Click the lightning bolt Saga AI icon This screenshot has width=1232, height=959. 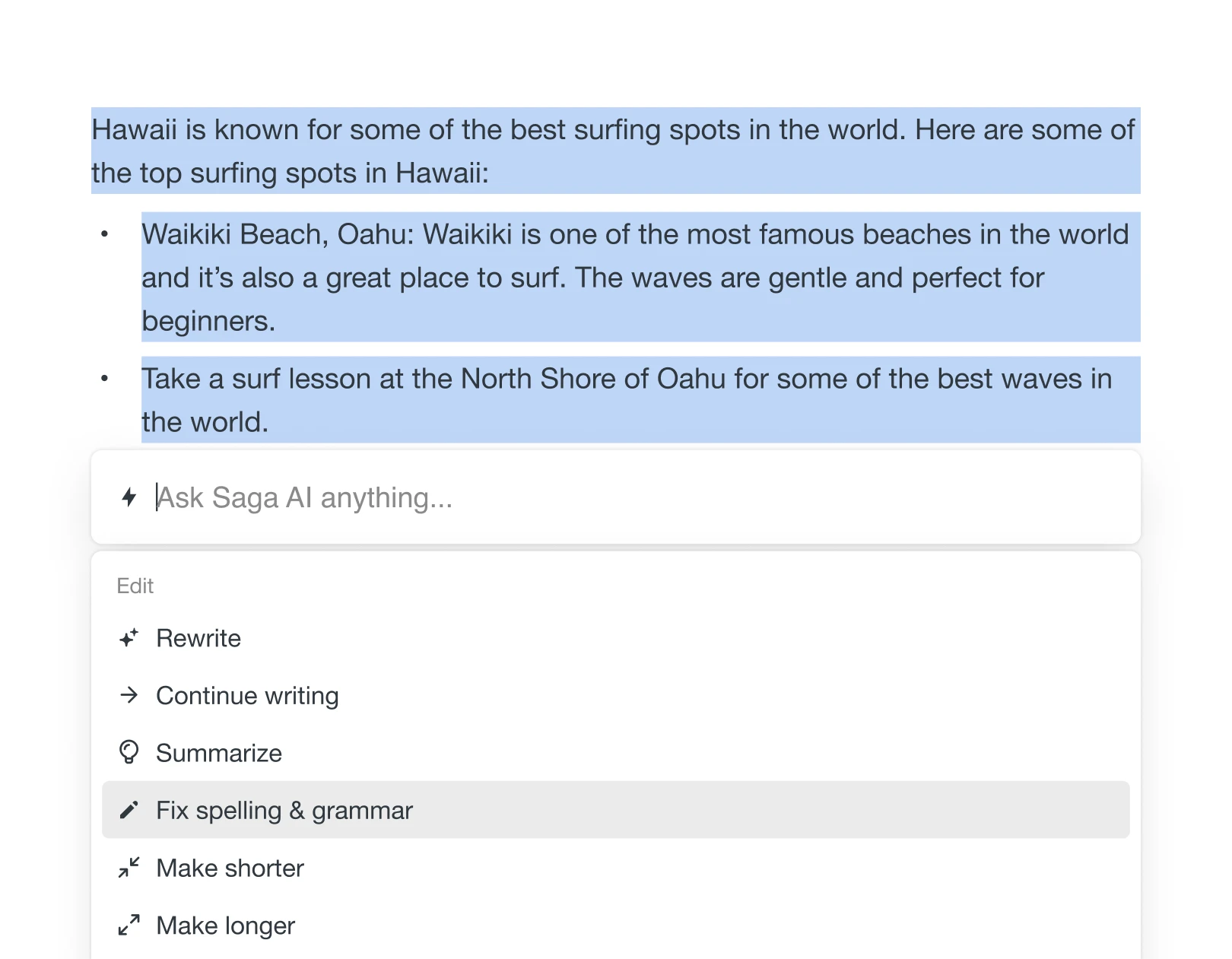point(129,497)
